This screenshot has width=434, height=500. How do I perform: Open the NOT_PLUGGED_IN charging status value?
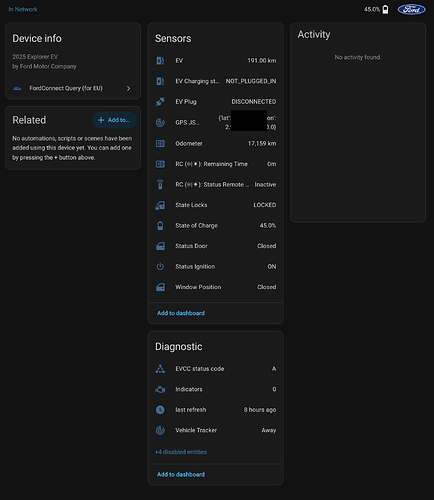pos(251,81)
